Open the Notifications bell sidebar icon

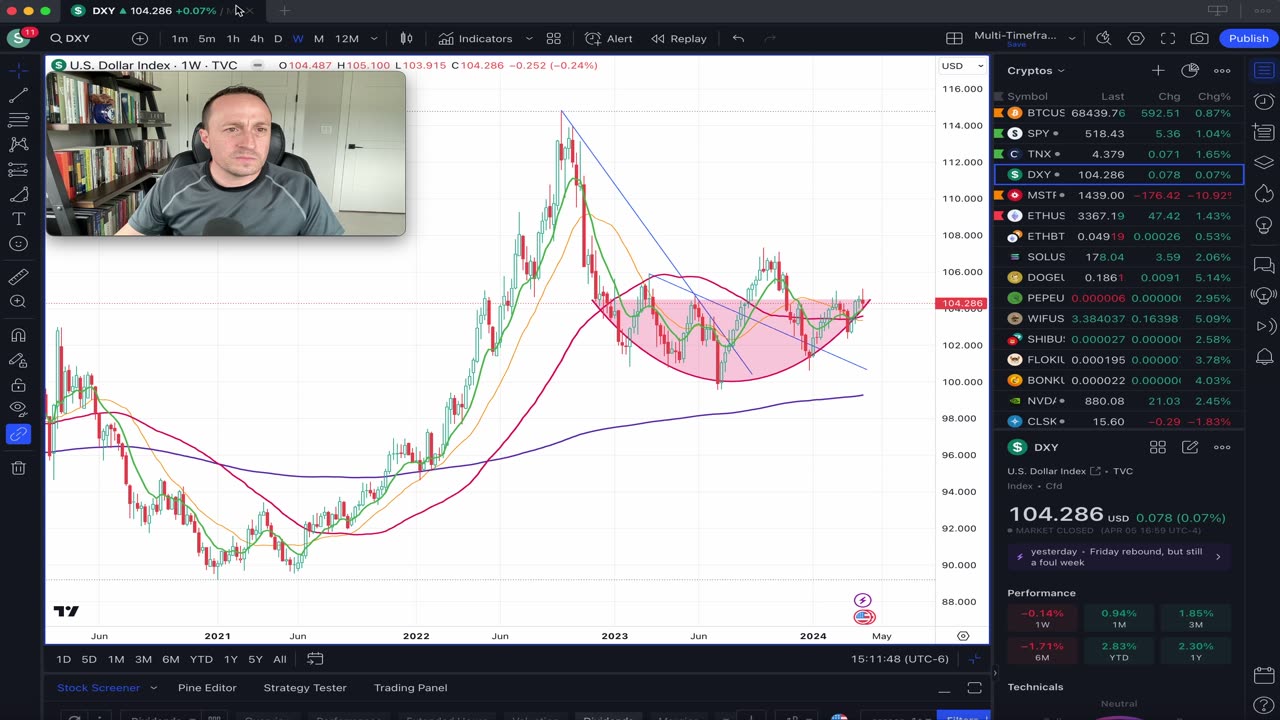[x=1264, y=357]
